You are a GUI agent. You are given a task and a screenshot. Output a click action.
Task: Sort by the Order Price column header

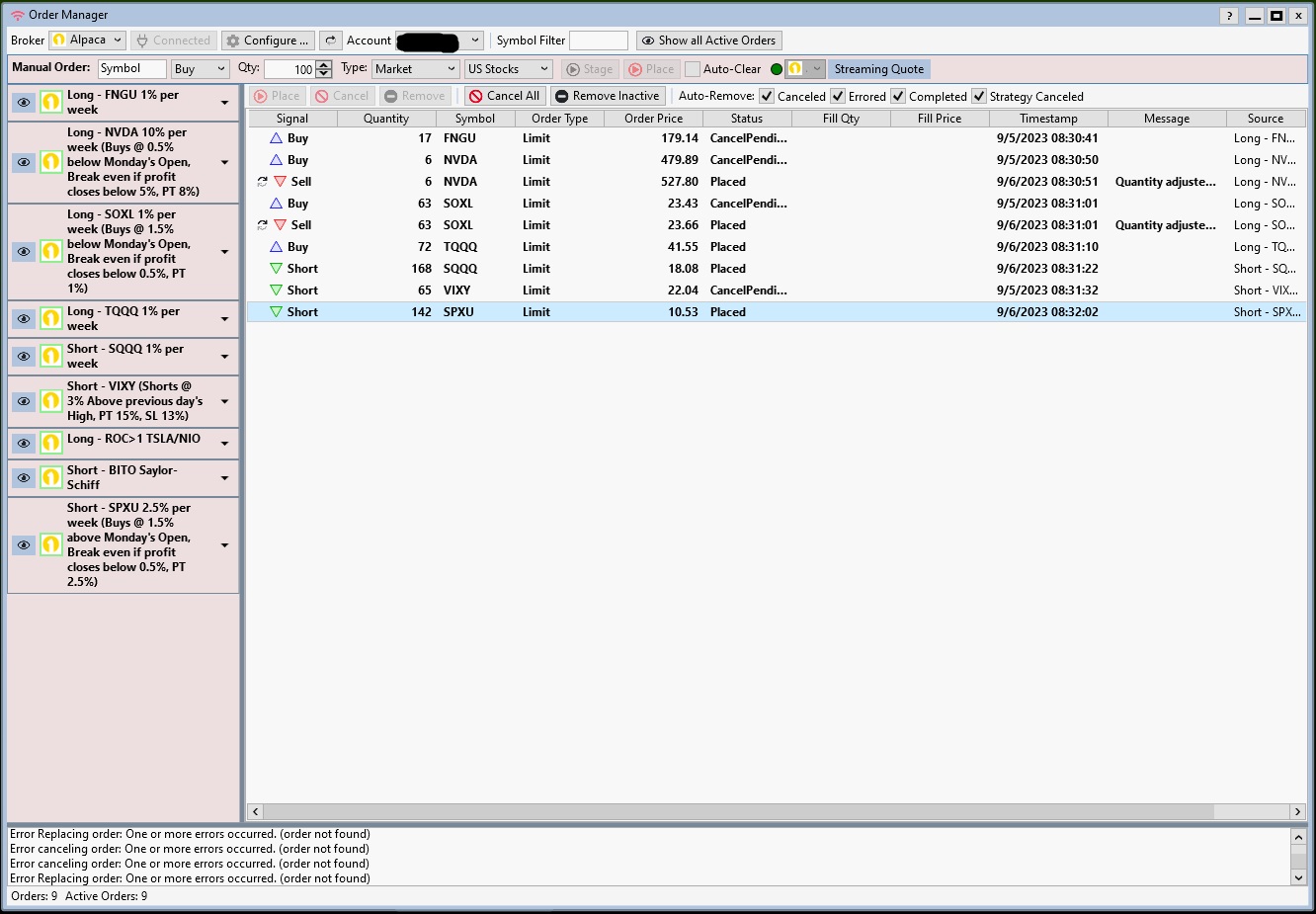pyautogui.click(x=653, y=119)
